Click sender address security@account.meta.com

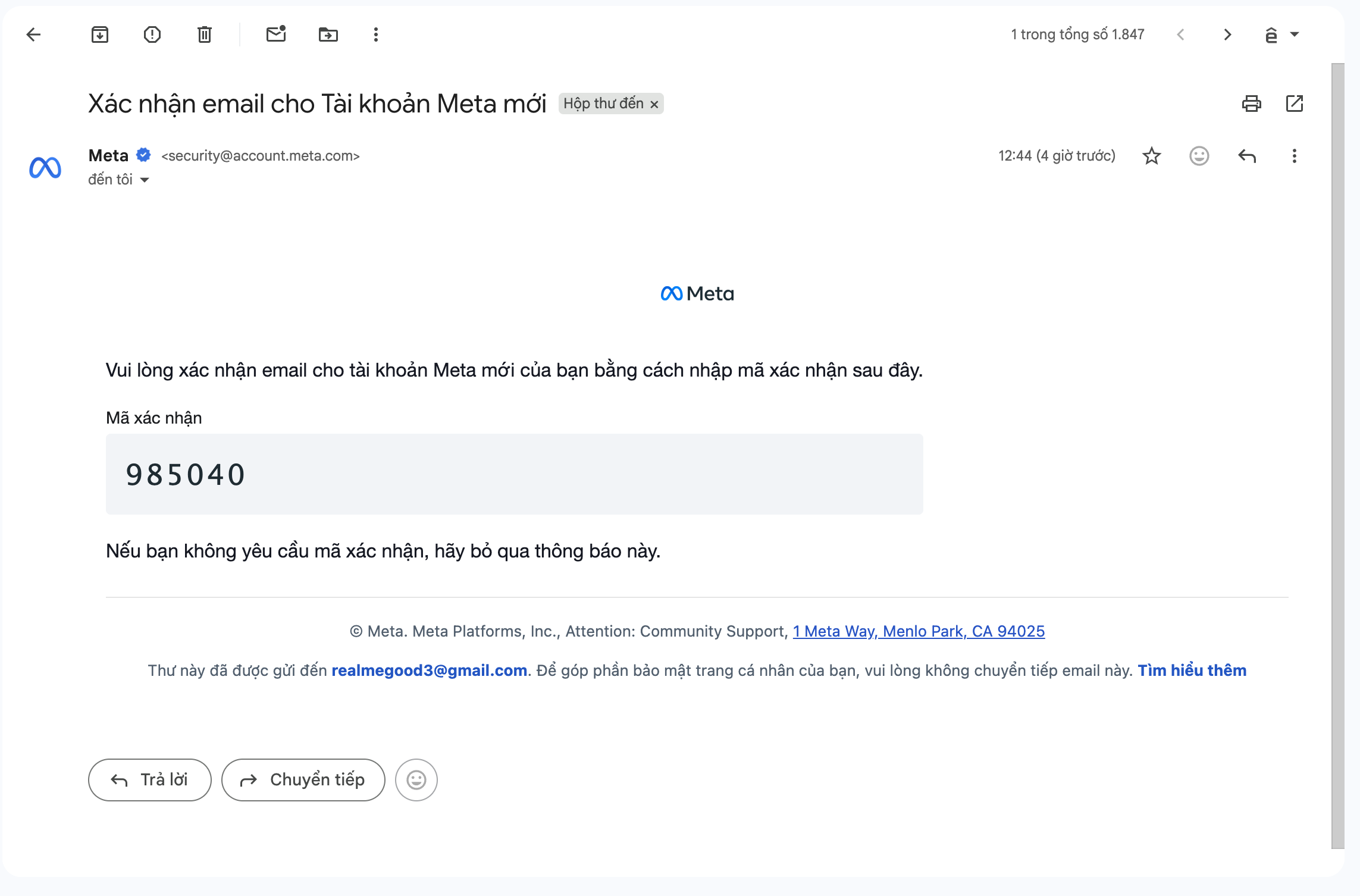[x=261, y=156]
